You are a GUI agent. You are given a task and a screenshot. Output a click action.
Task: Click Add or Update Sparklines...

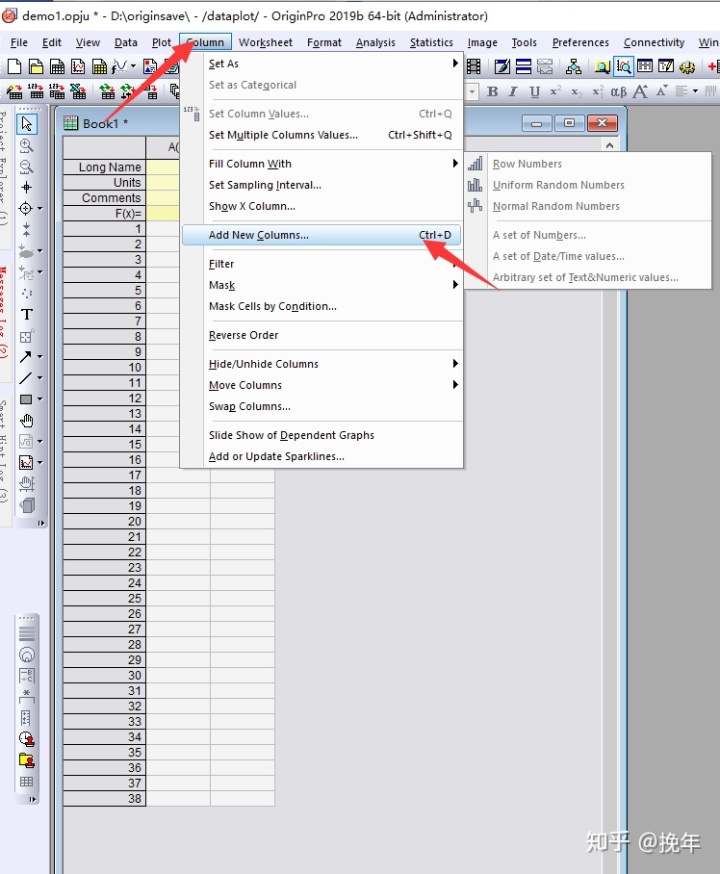point(331,457)
